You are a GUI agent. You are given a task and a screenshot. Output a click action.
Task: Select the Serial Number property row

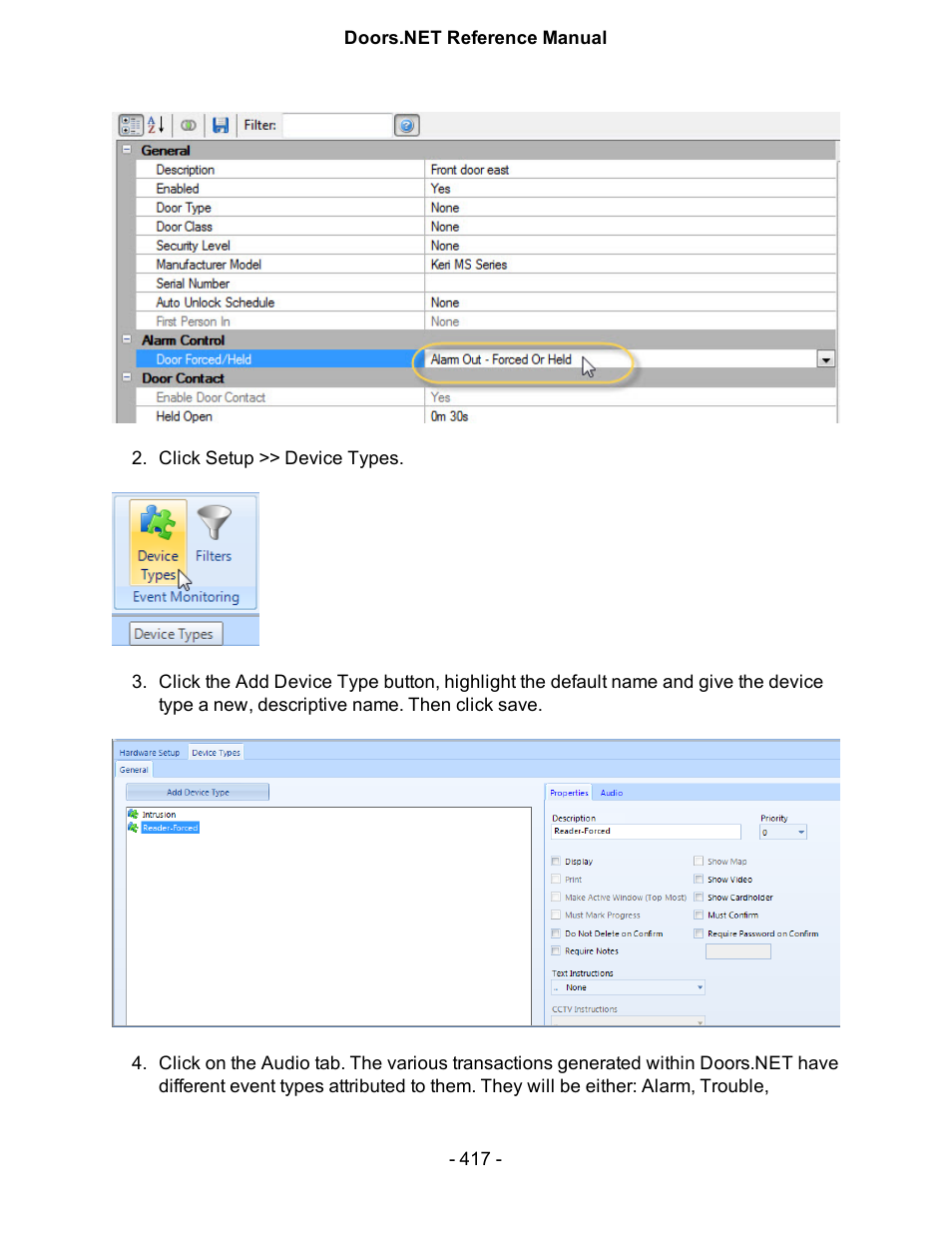coord(486,284)
